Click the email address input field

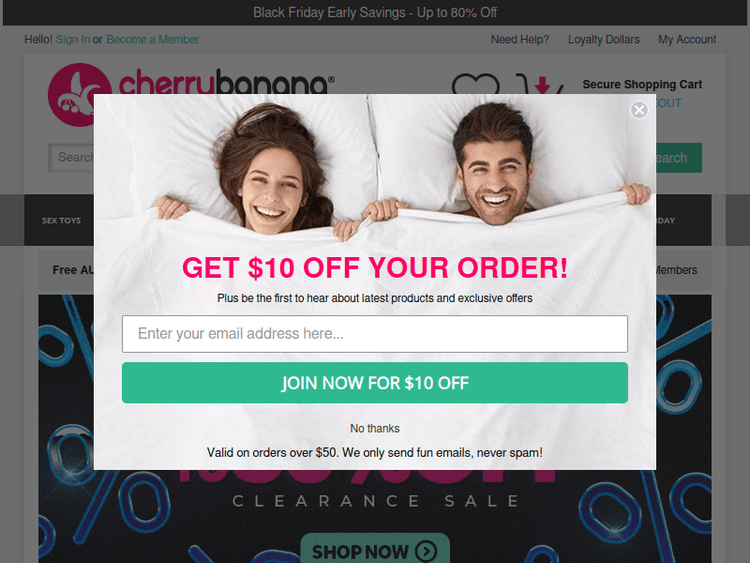(375, 334)
